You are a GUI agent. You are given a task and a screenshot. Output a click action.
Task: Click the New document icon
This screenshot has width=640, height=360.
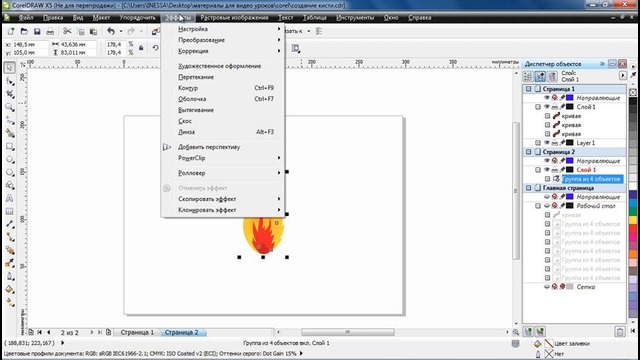point(11,31)
